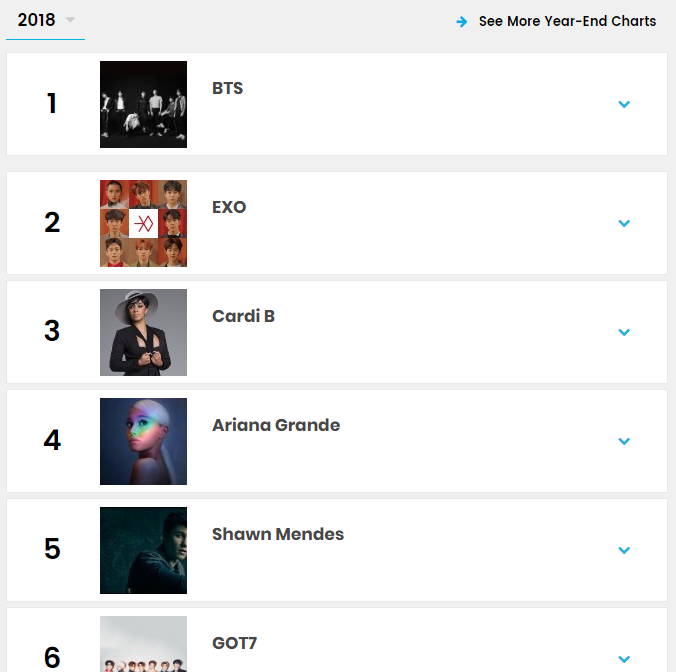Click the BTS artist name
Image resolution: width=676 pixels, height=672 pixels.
228,88
